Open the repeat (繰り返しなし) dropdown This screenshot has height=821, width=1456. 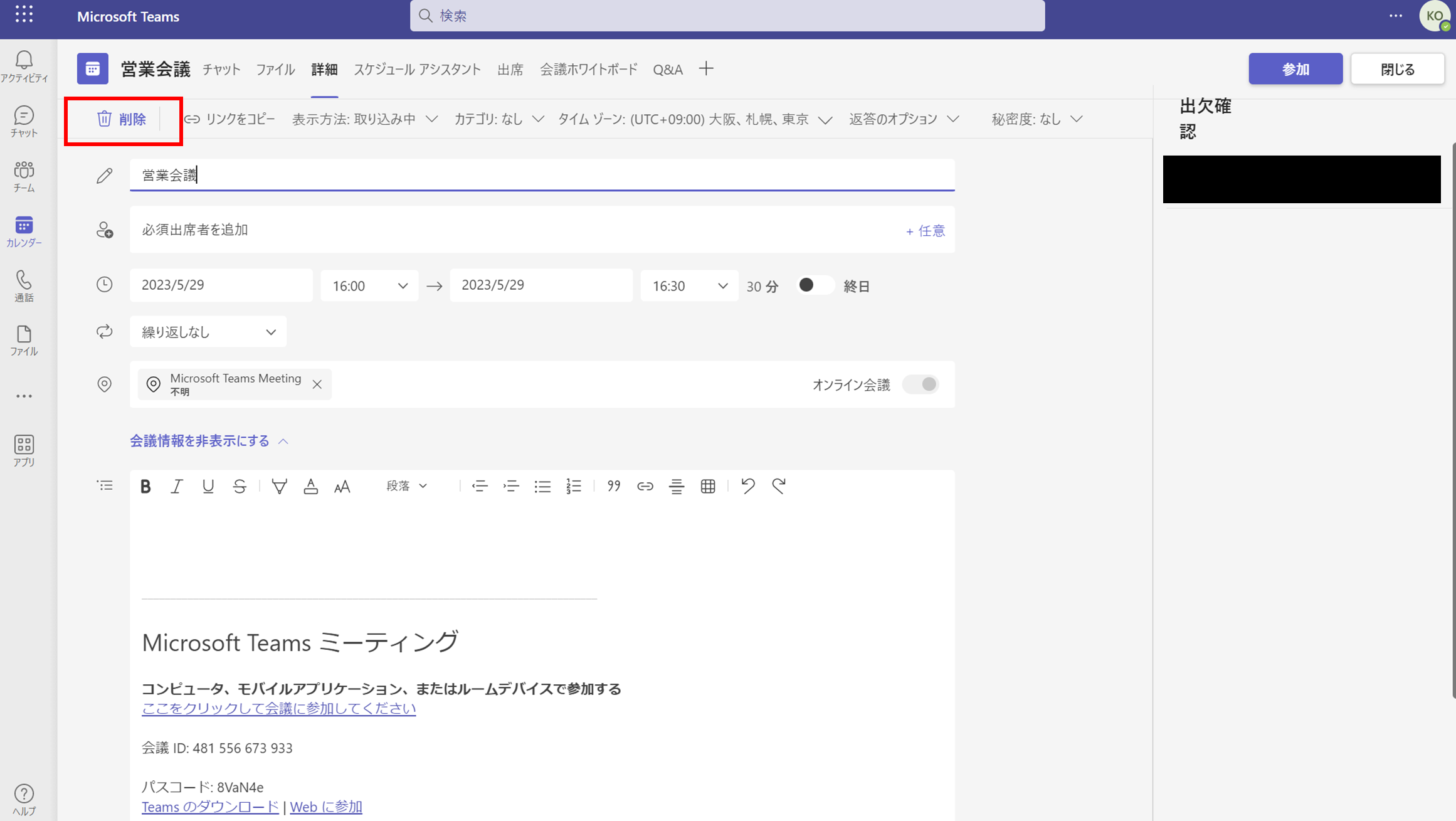point(208,332)
